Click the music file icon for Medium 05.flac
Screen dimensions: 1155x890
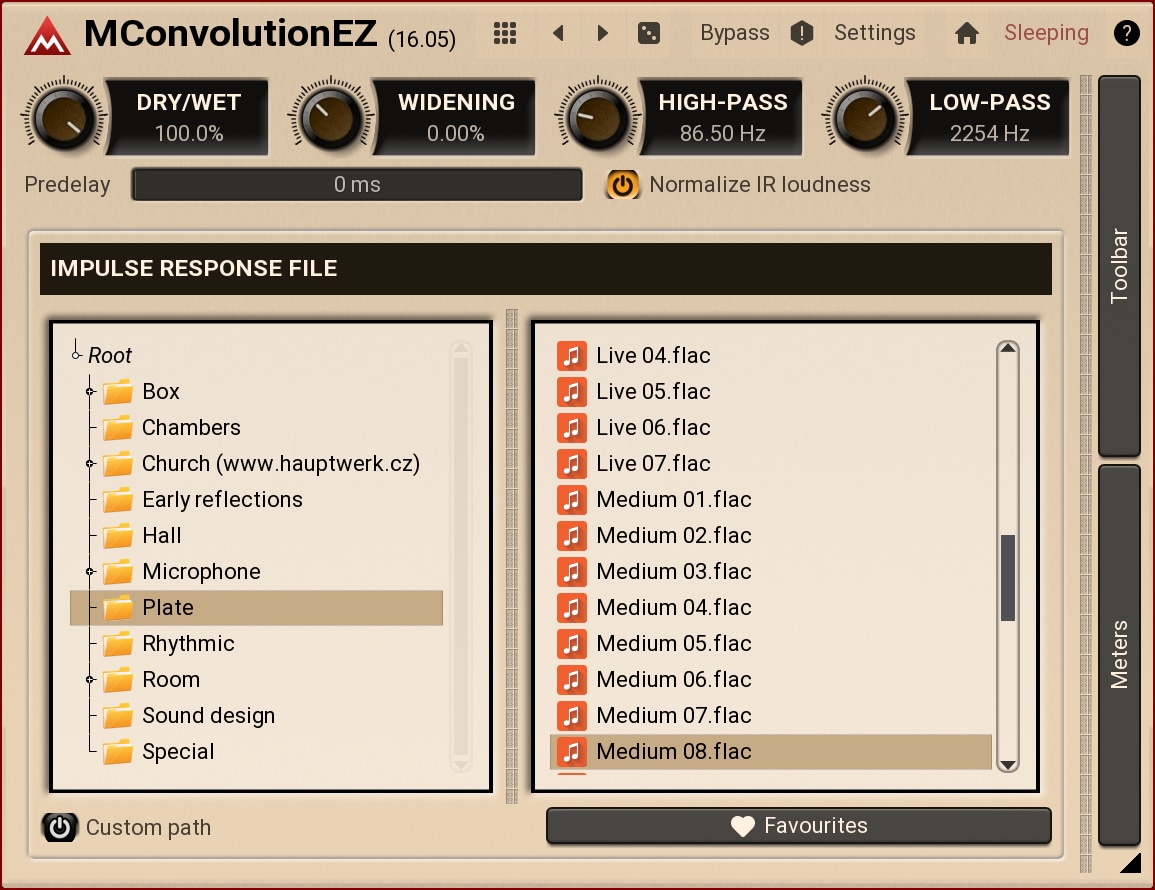coord(572,643)
